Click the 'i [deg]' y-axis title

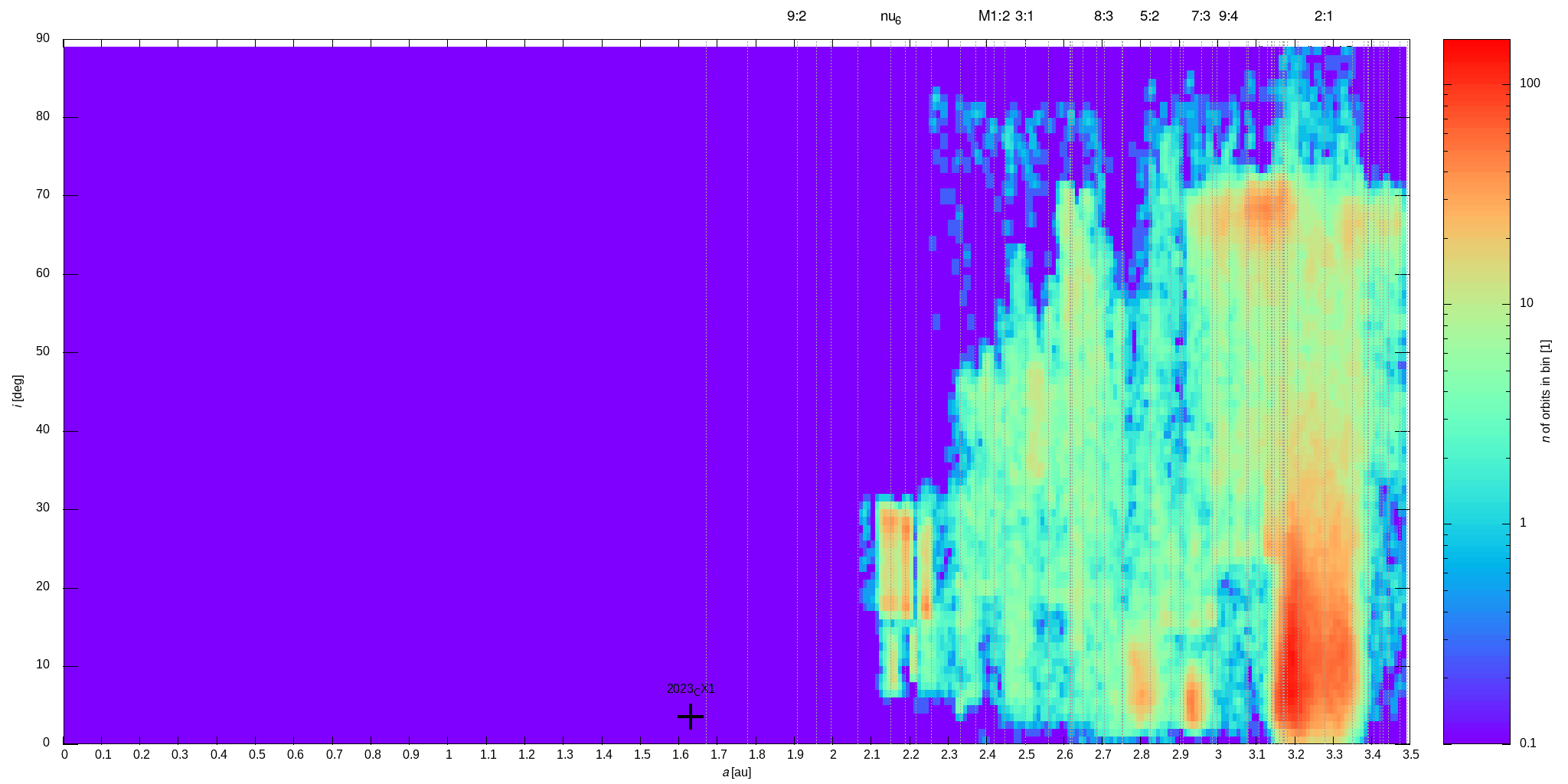pyautogui.click(x=18, y=391)
